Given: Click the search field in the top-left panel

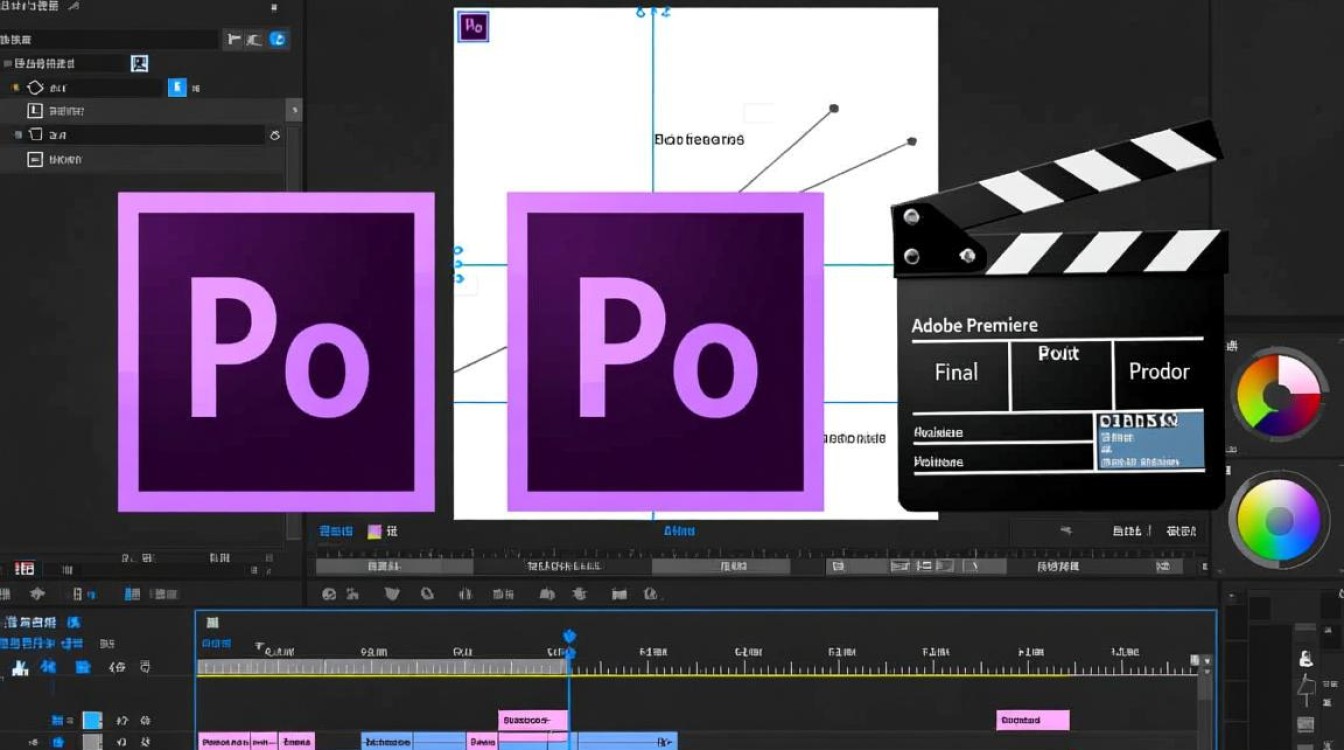Looking at the screenshot, I should (x=110, y=40).
